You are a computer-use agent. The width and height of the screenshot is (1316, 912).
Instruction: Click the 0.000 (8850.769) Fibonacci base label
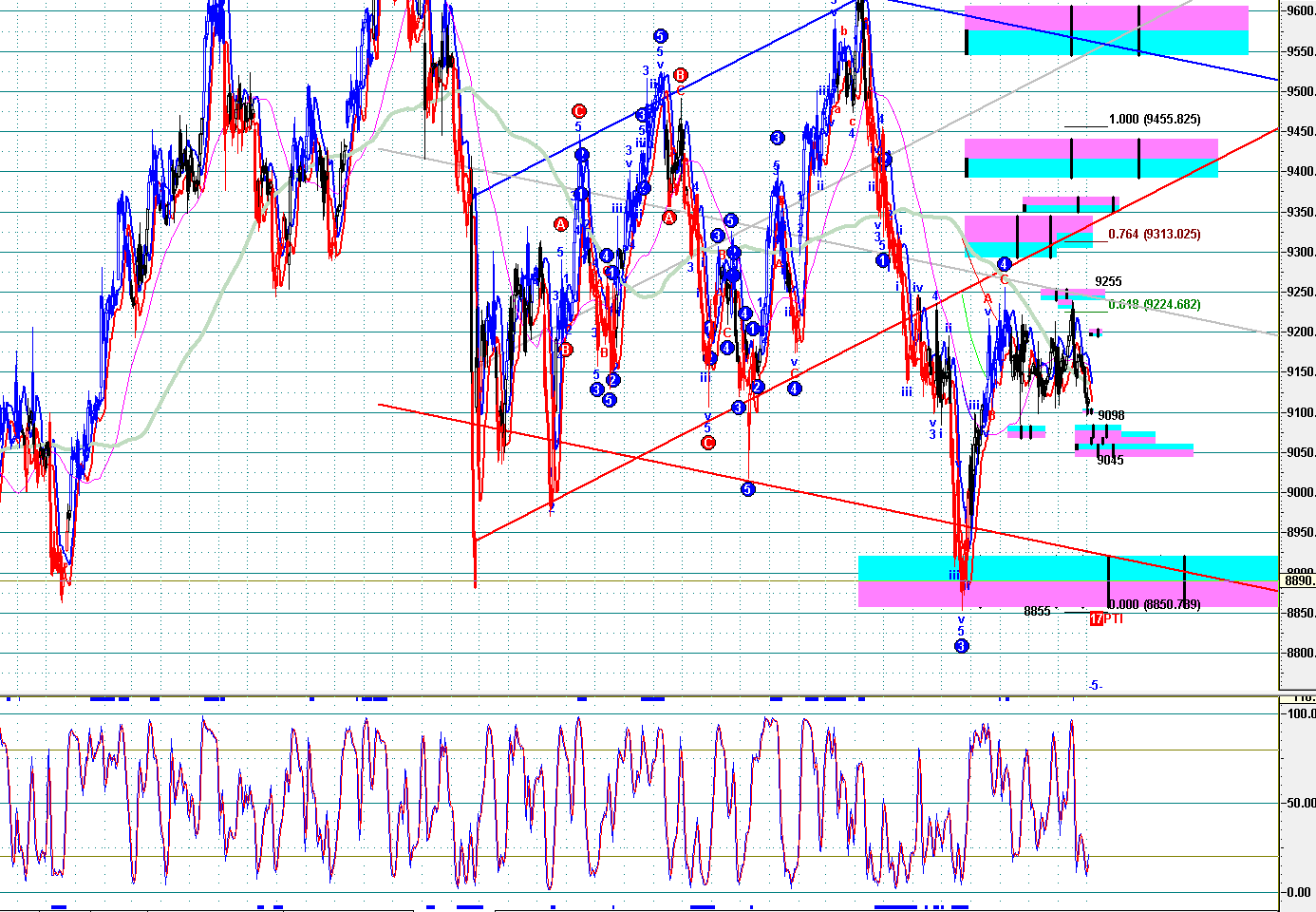coord(1155,604)
